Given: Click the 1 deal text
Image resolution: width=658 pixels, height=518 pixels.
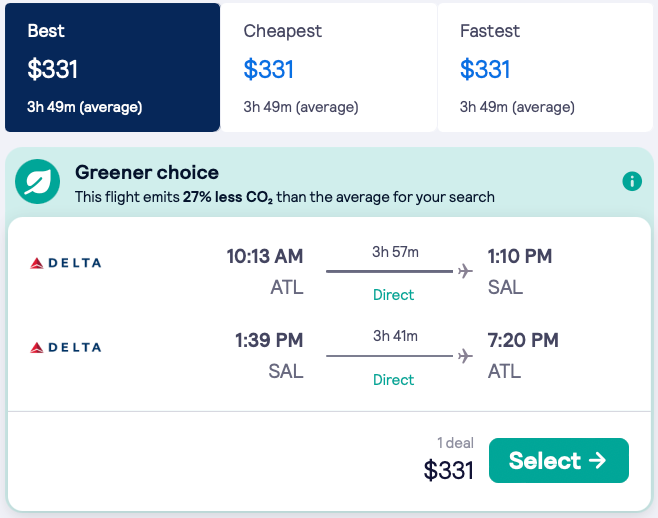Looking at the screenshot, I should (x=455, y=443).
